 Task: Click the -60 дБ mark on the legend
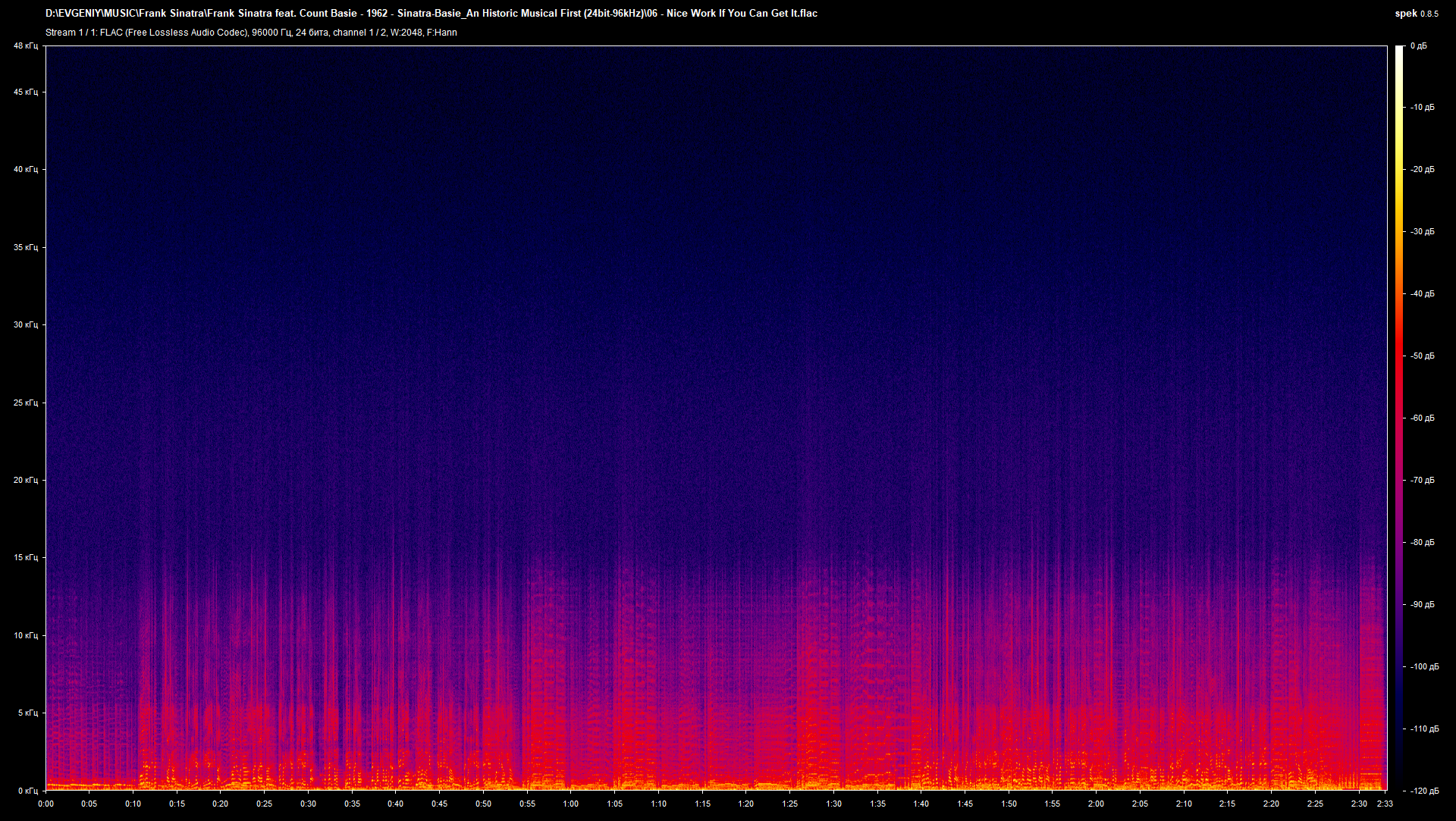[1420, 417]
